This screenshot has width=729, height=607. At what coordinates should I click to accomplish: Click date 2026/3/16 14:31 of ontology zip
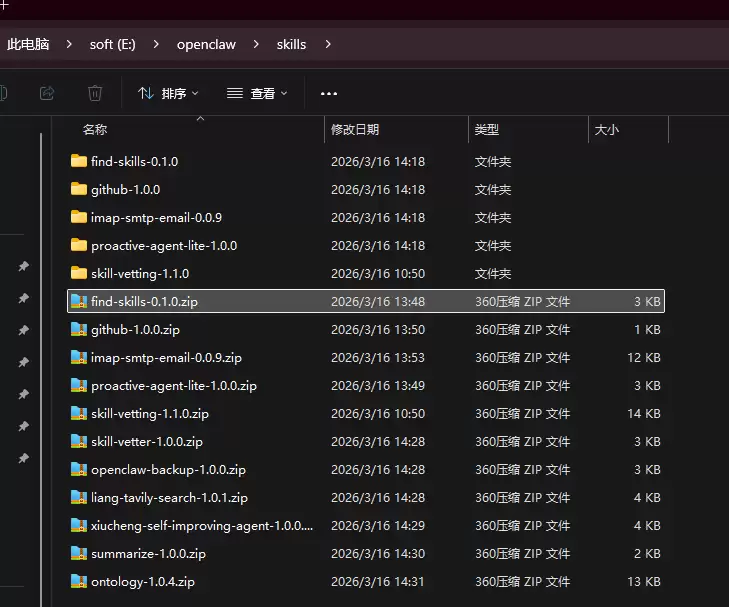(x=378, y=581)
